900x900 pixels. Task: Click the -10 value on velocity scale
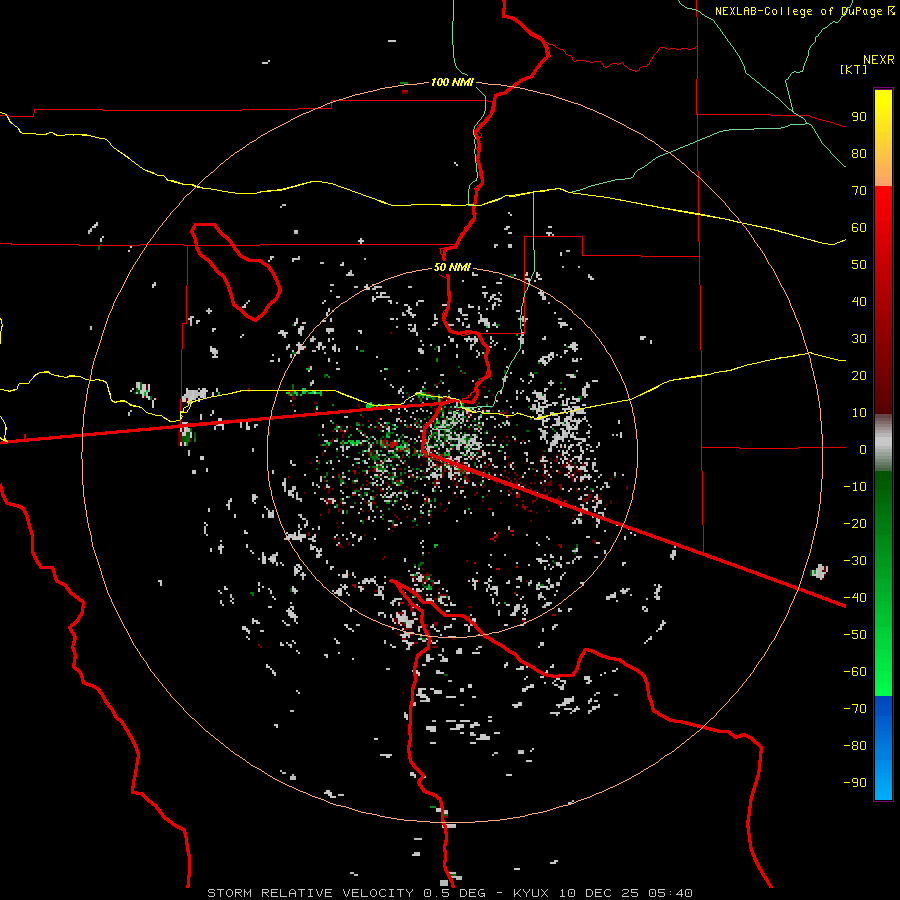855,487
